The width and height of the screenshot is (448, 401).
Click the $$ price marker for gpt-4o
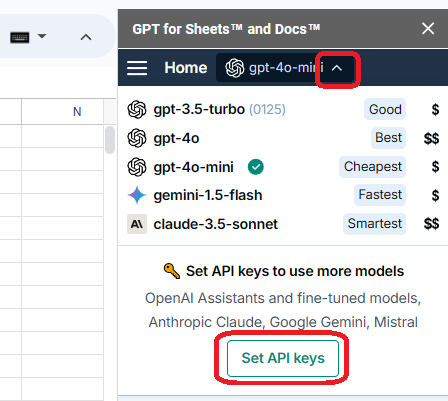tap(431, 138)
